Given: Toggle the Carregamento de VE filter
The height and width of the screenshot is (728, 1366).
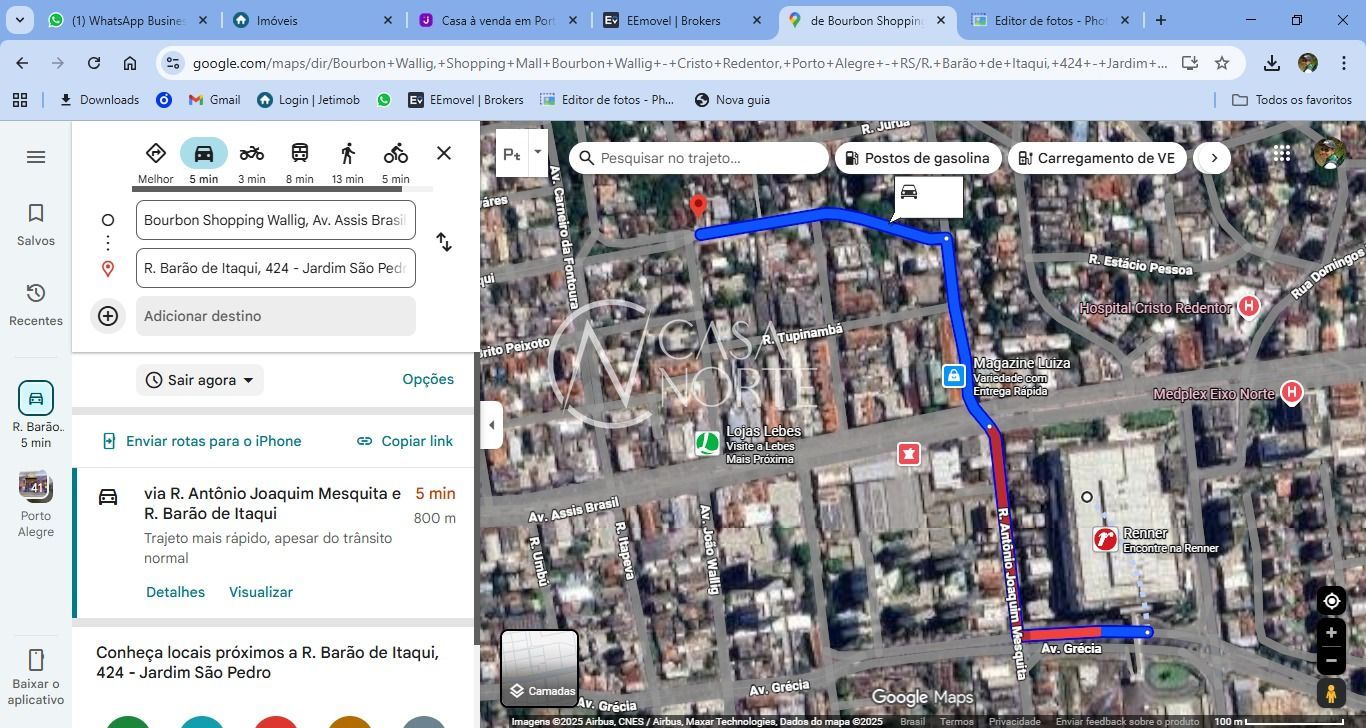Looking at the screenshot, I should [x=1096, y=158].
